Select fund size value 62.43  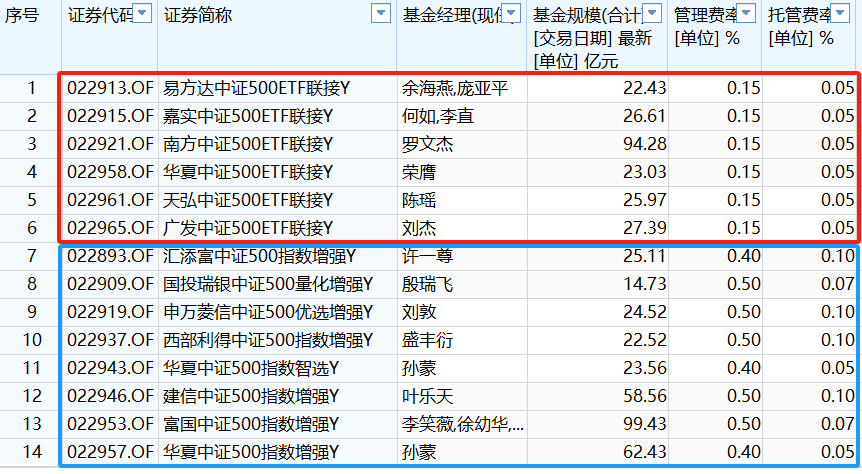point(645,453)
